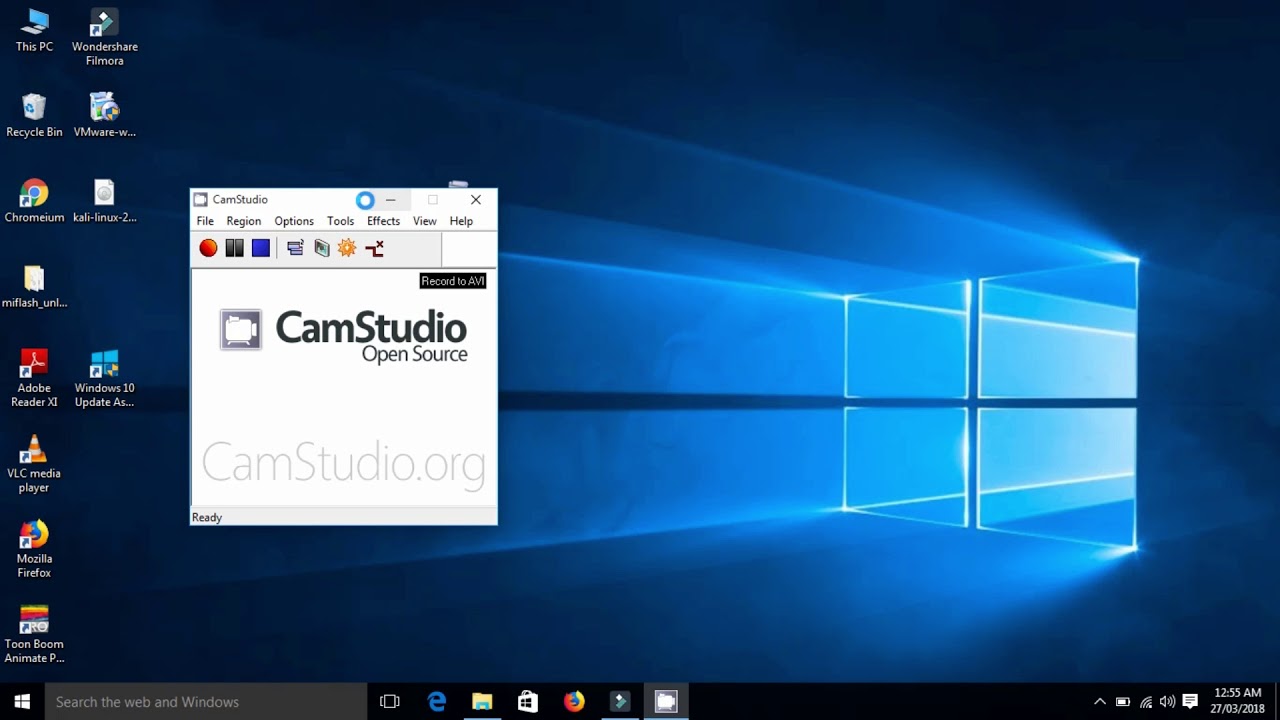The width and height of the screenshot is (1280, 720).
Task: Open the Help menu
Action: tap(461, 221)
